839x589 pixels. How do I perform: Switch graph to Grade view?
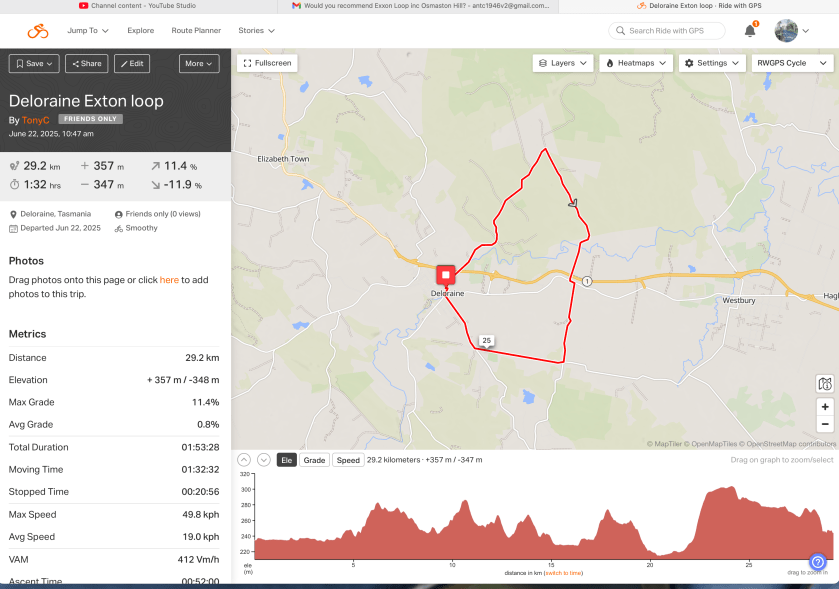click(x=314, y=460)
